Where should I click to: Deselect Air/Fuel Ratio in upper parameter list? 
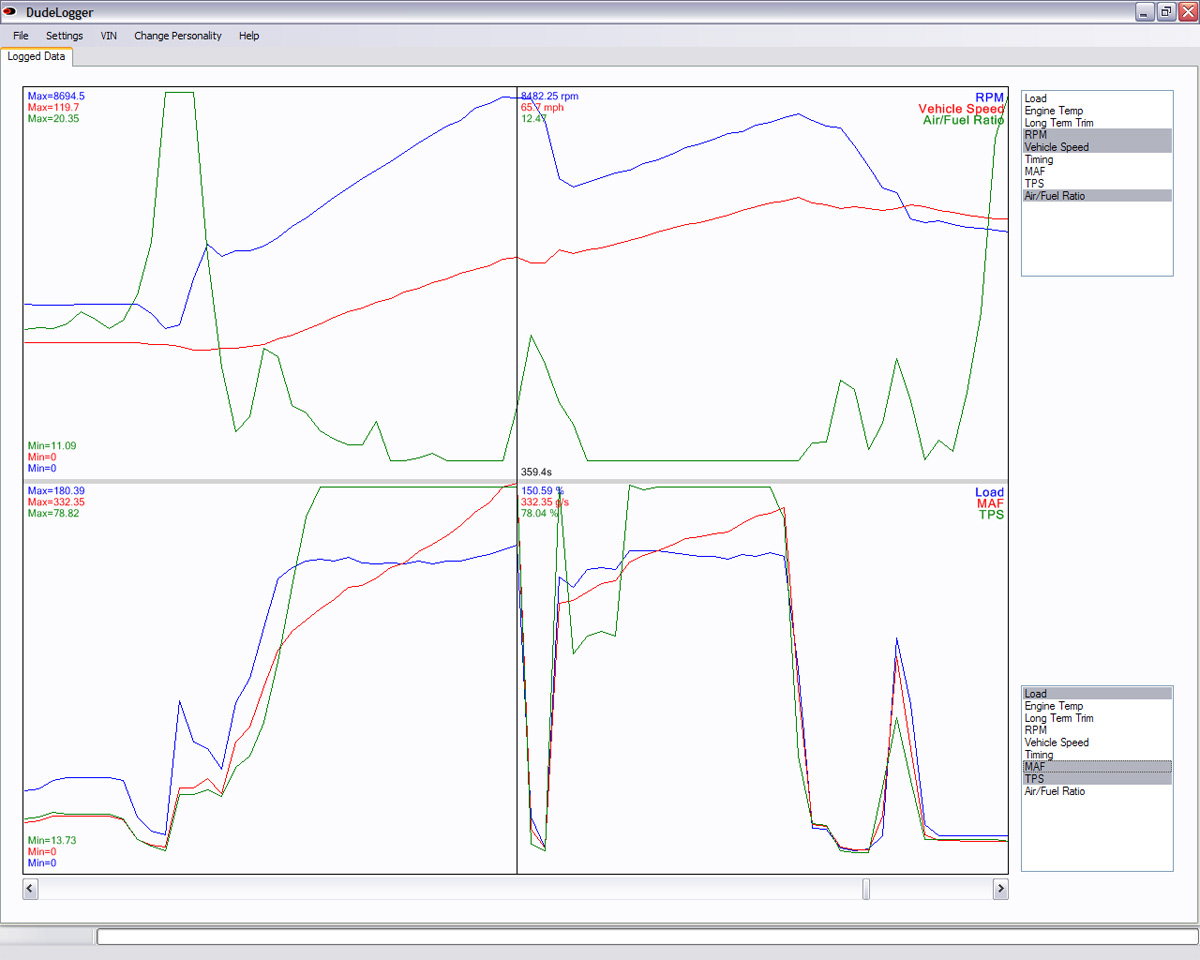[1097, 196]
